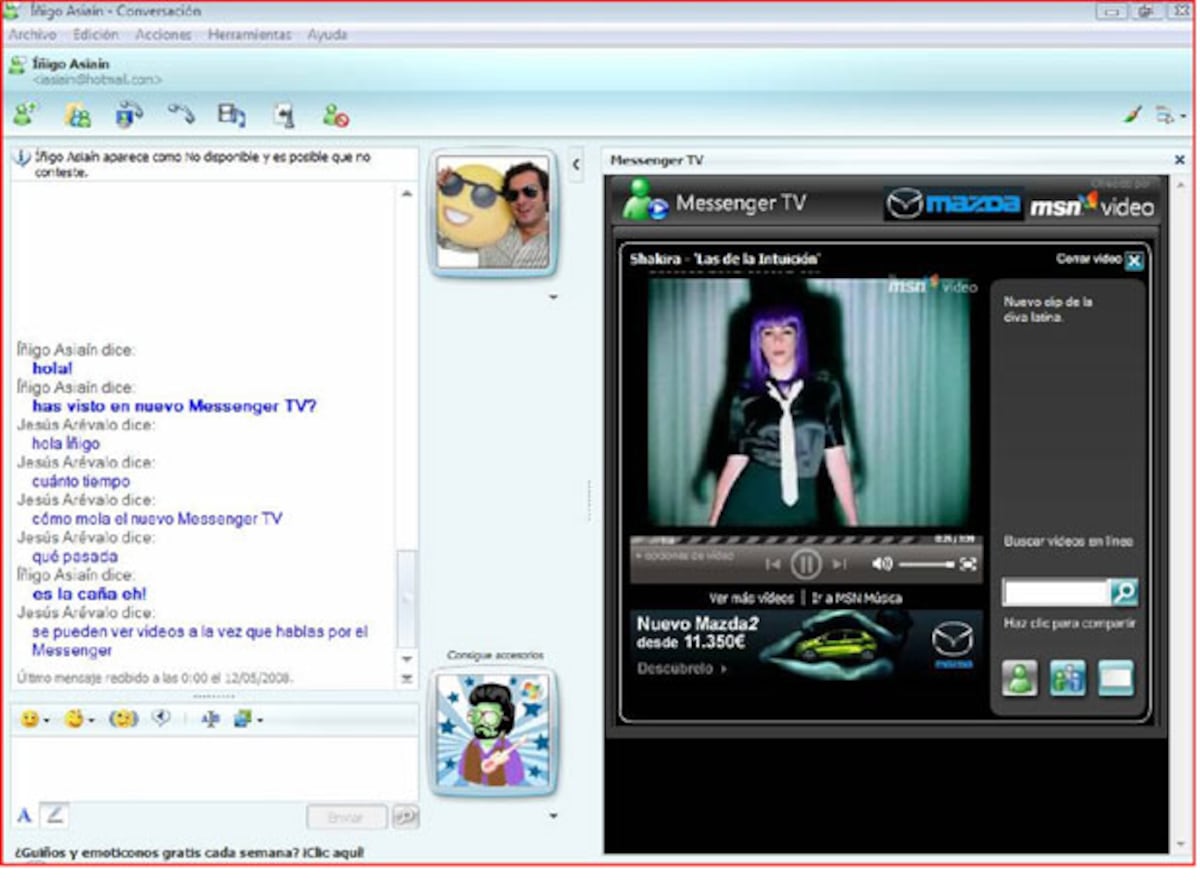Click the video search input field
Image resolution: width=1200 pixels, height=883 pixels.
(1056, 592)
